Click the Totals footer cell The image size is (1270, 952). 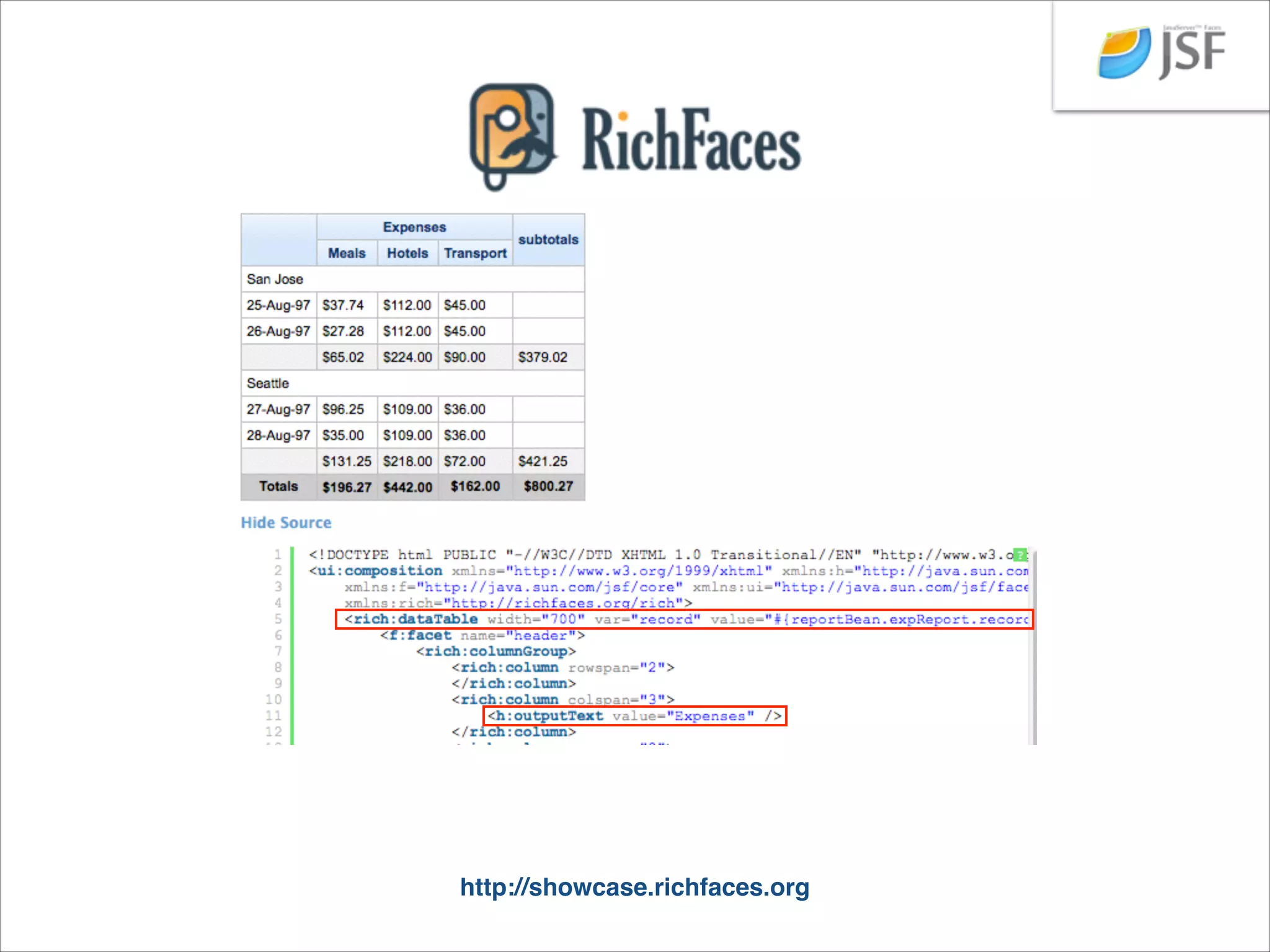point(278,487)
